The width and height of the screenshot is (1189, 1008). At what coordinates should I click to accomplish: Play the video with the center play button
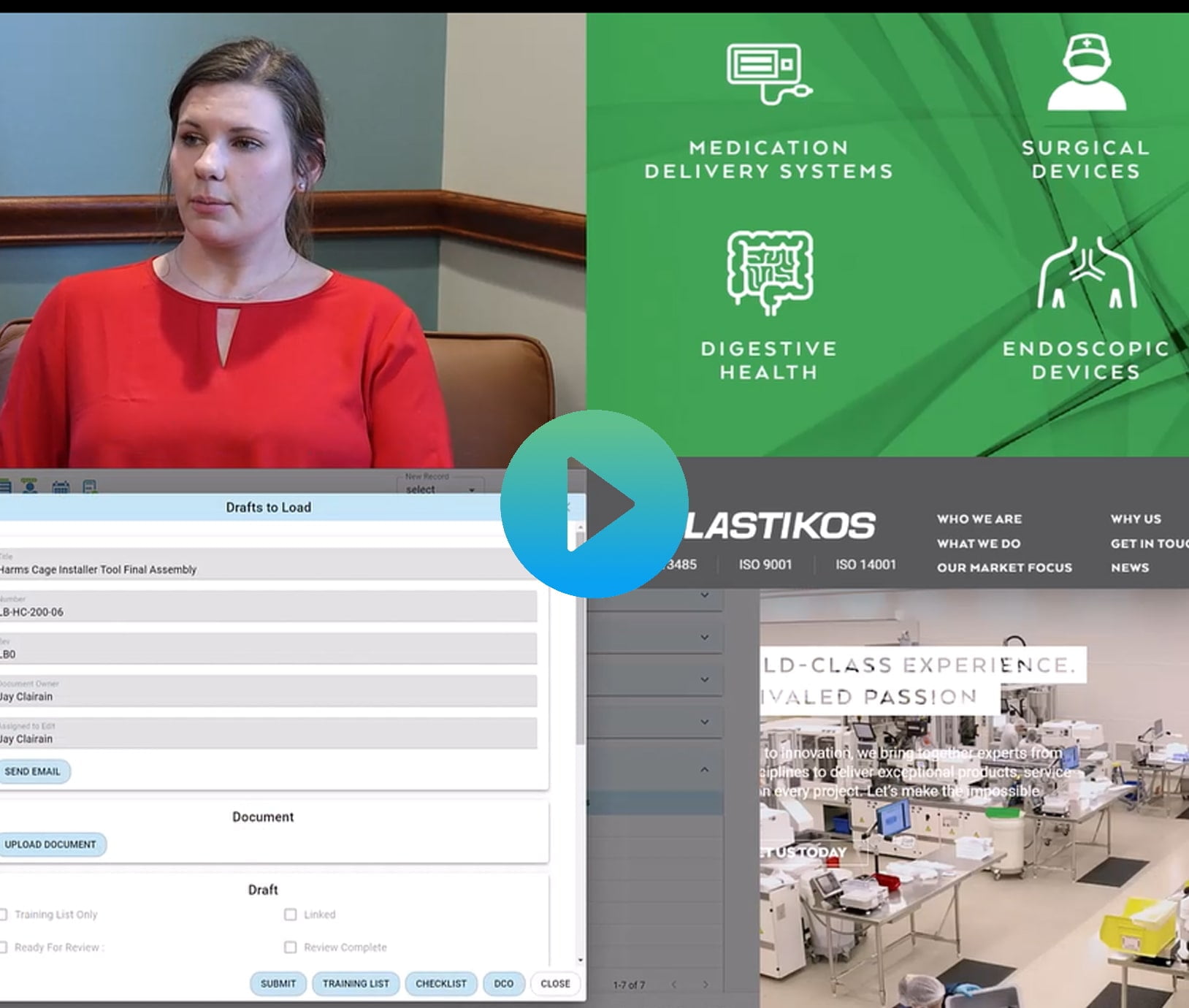coord(594,504)
